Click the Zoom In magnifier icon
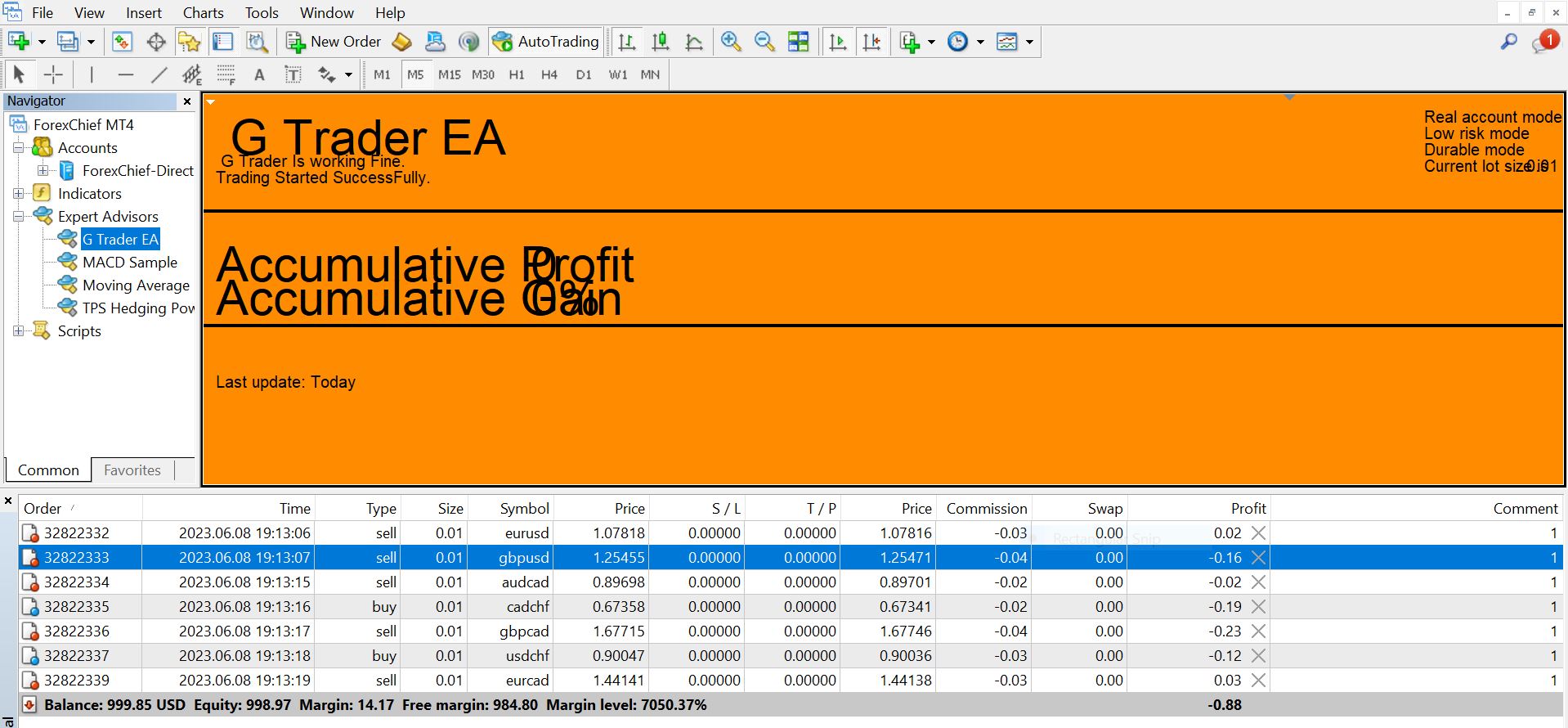The width and height of the screenshot is (1568, 728). coord(731,42)
